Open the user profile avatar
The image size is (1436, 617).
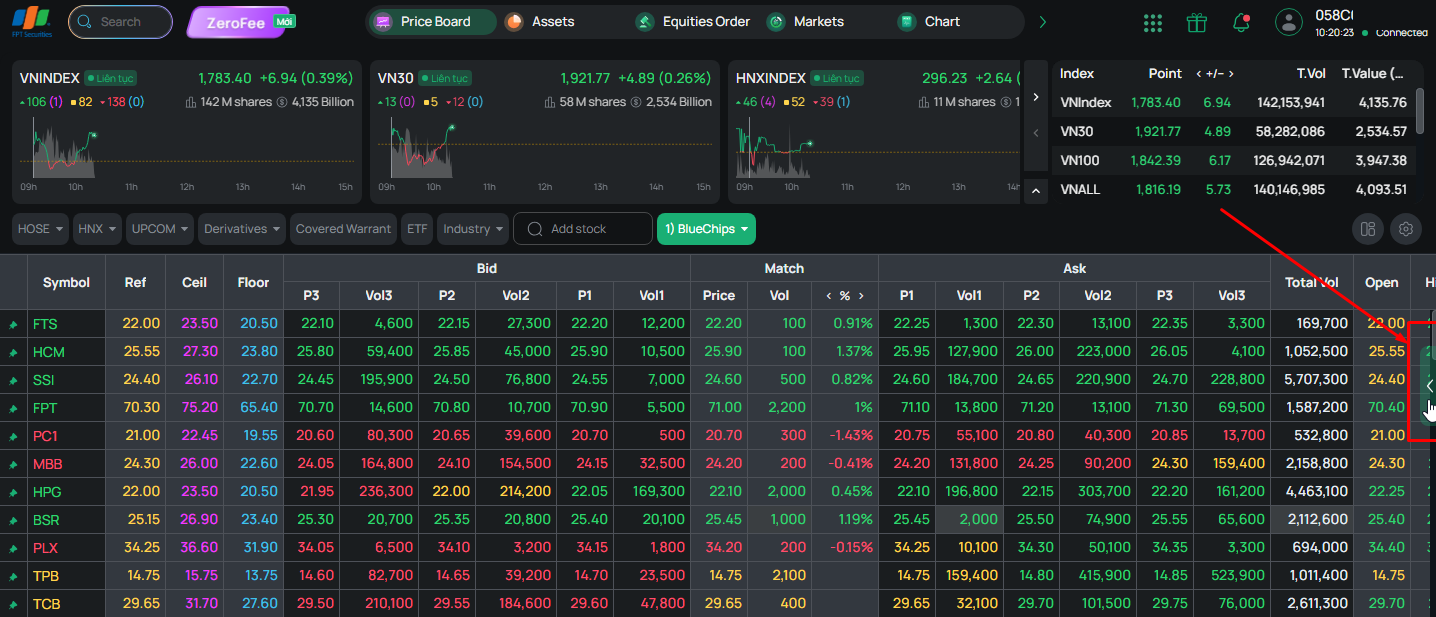(x=1289, y=22)
